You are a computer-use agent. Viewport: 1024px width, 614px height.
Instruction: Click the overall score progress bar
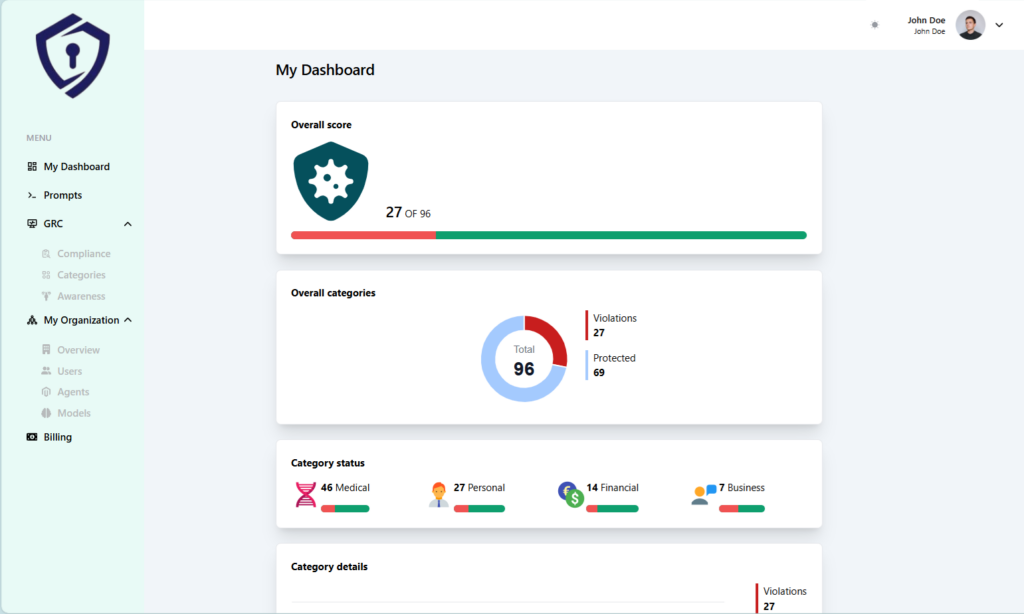pyautogui.click(x=548, y=235)
